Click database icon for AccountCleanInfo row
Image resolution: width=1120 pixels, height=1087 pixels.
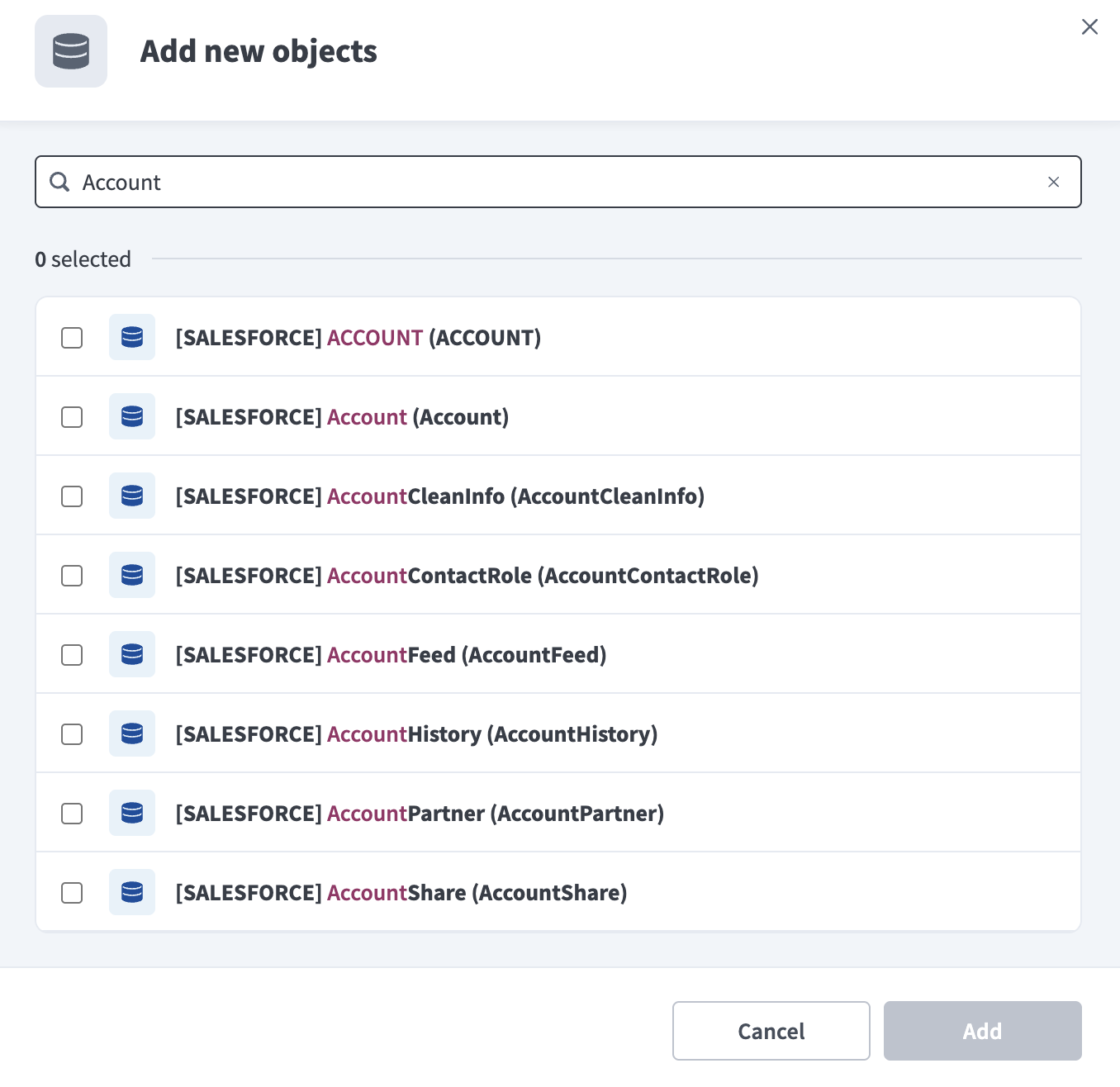(x=132, y=496)
